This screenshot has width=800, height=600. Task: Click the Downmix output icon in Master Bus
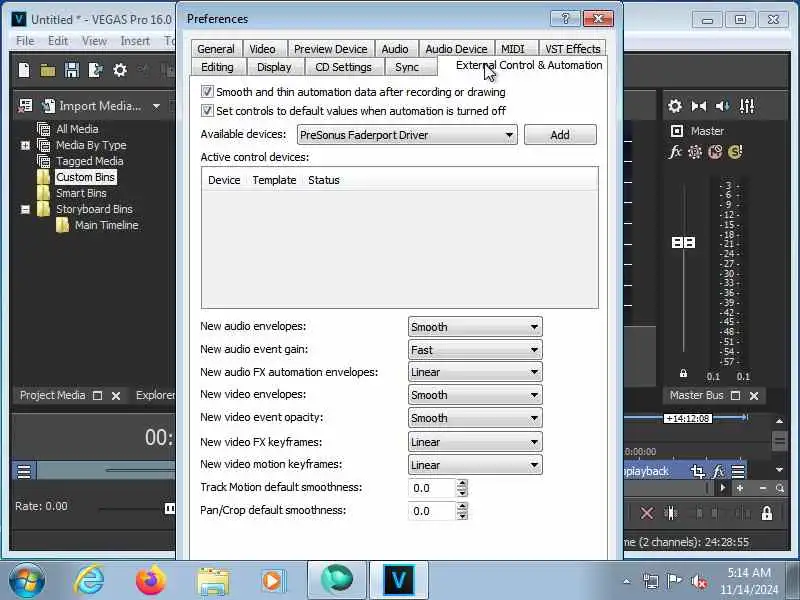(698, 106)
